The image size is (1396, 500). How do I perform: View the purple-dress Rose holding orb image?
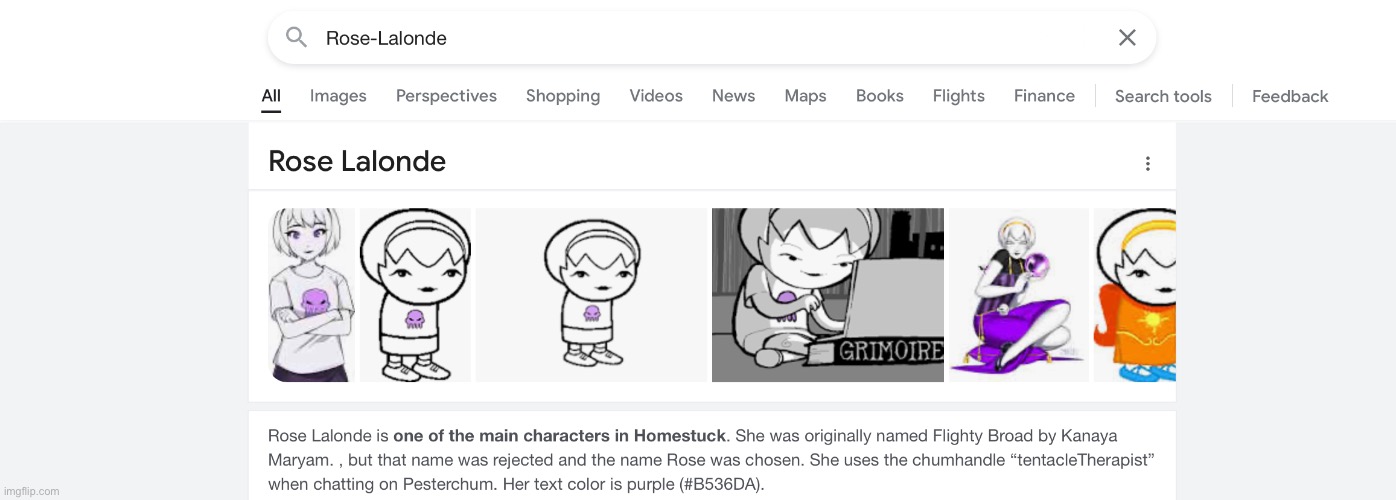1019,295
